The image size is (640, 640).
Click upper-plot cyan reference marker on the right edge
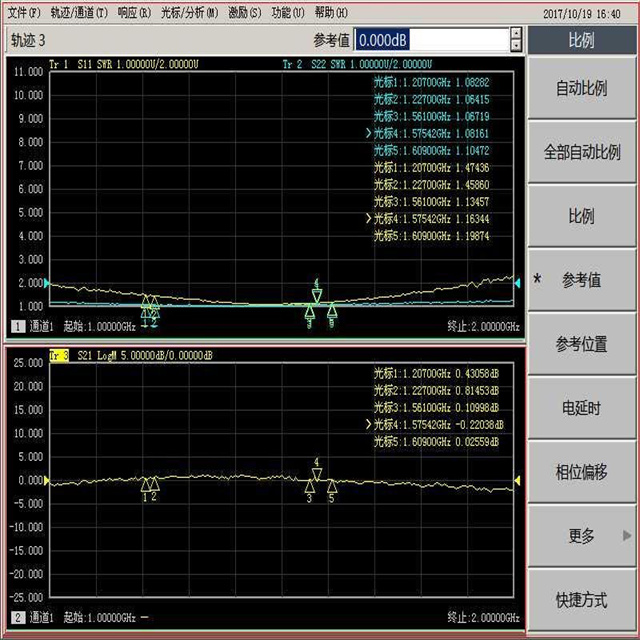pyautogui.click(x=518, y=283)
